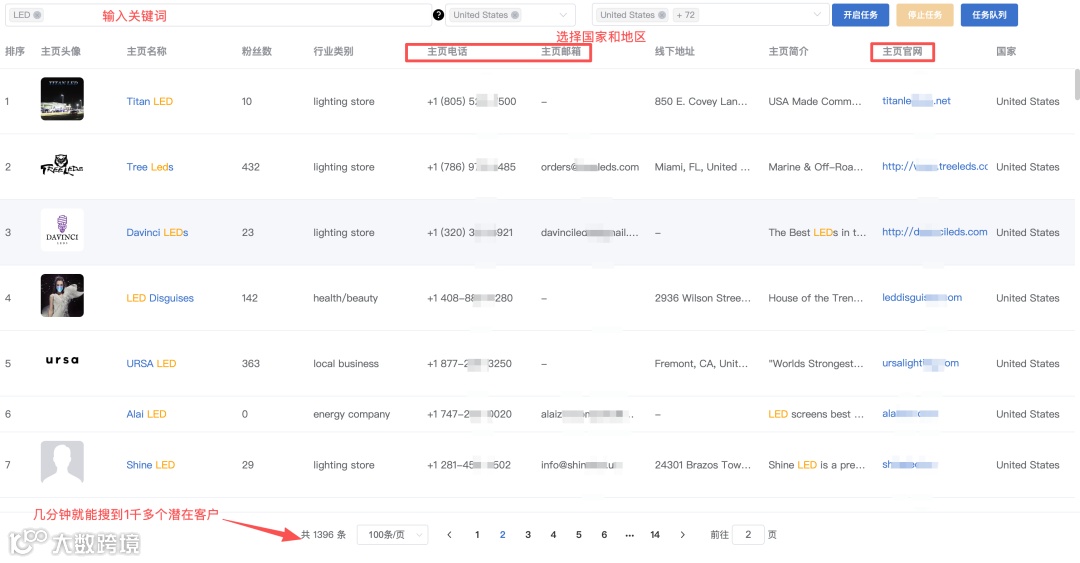Go to previous page arrow
The image size is (1080, 563).
pos(449,535)
